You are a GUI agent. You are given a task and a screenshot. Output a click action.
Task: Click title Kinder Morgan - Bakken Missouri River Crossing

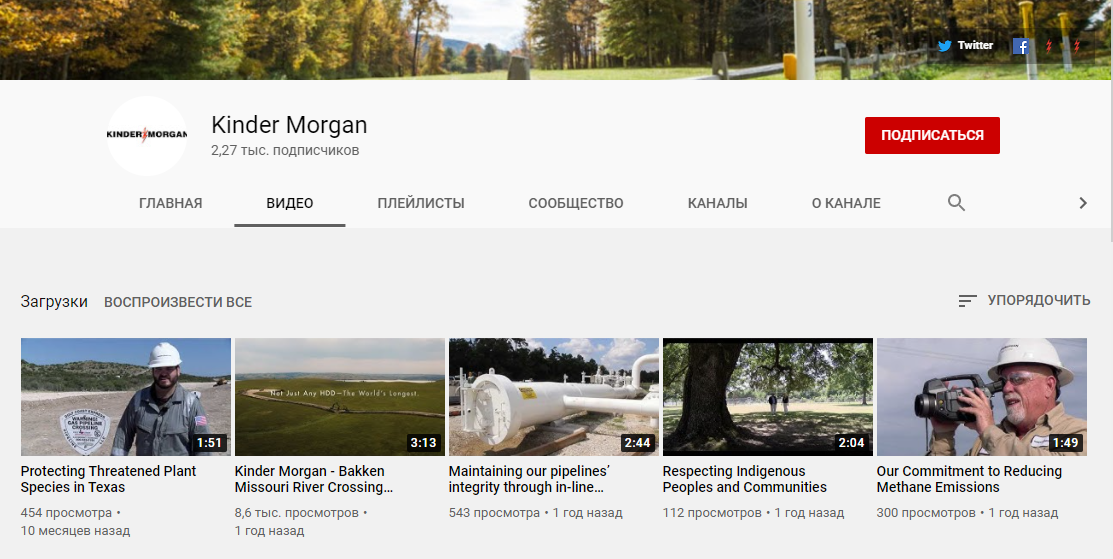[314, 479]
